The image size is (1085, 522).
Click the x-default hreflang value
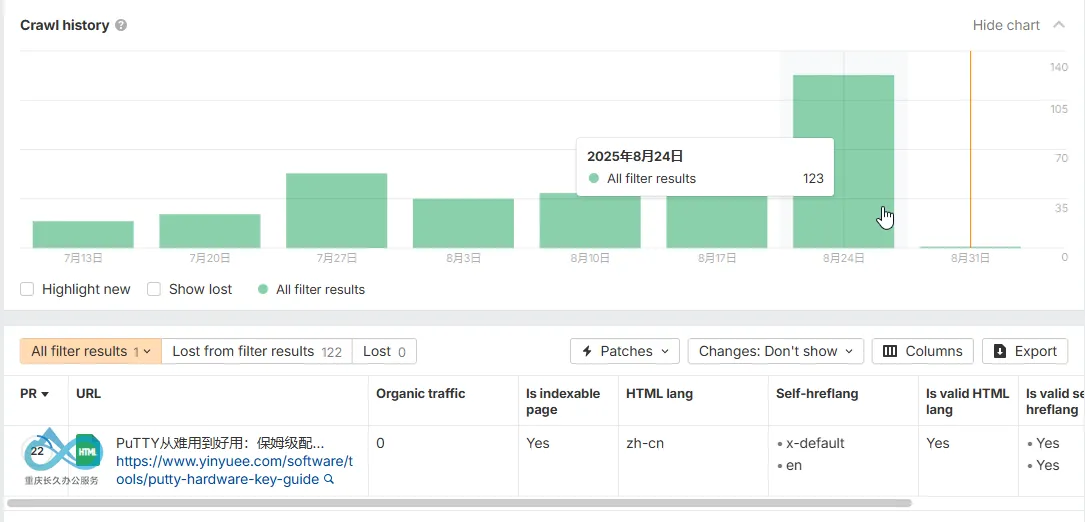click(x=815, y=443)
